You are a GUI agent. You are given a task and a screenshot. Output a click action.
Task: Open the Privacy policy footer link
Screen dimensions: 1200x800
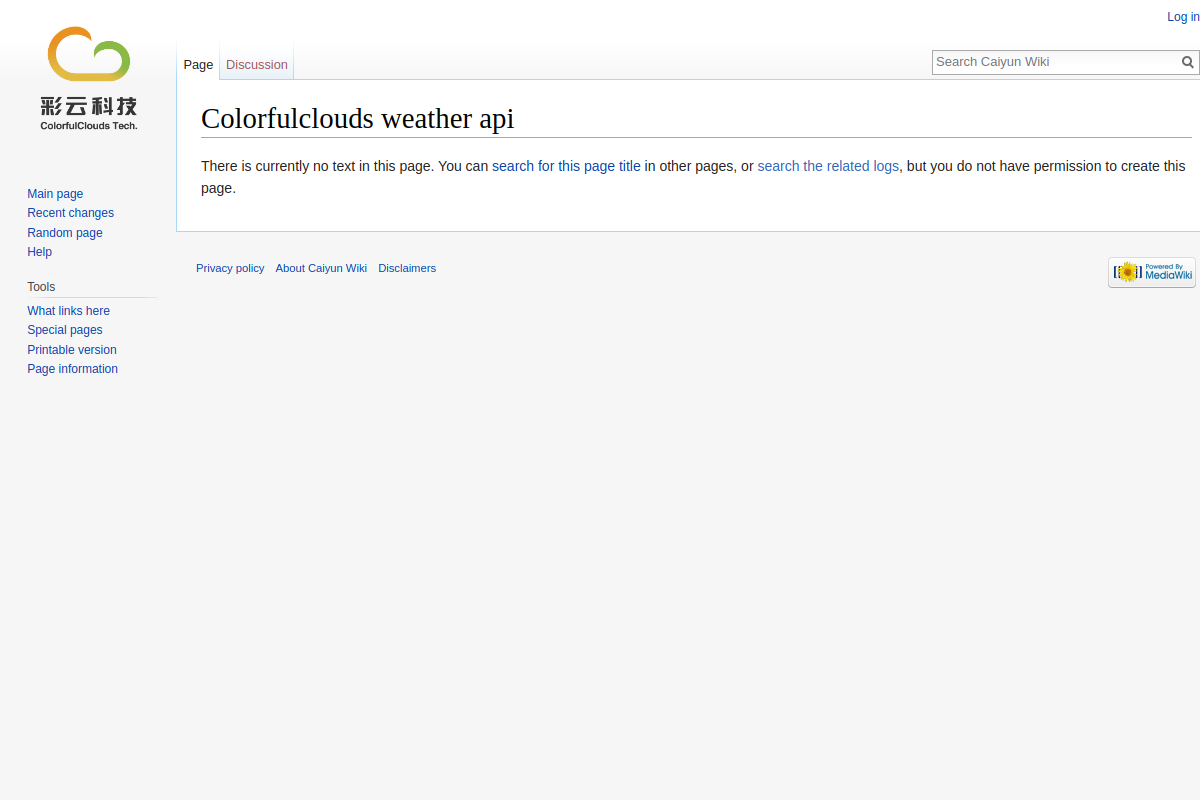(230, 268)
